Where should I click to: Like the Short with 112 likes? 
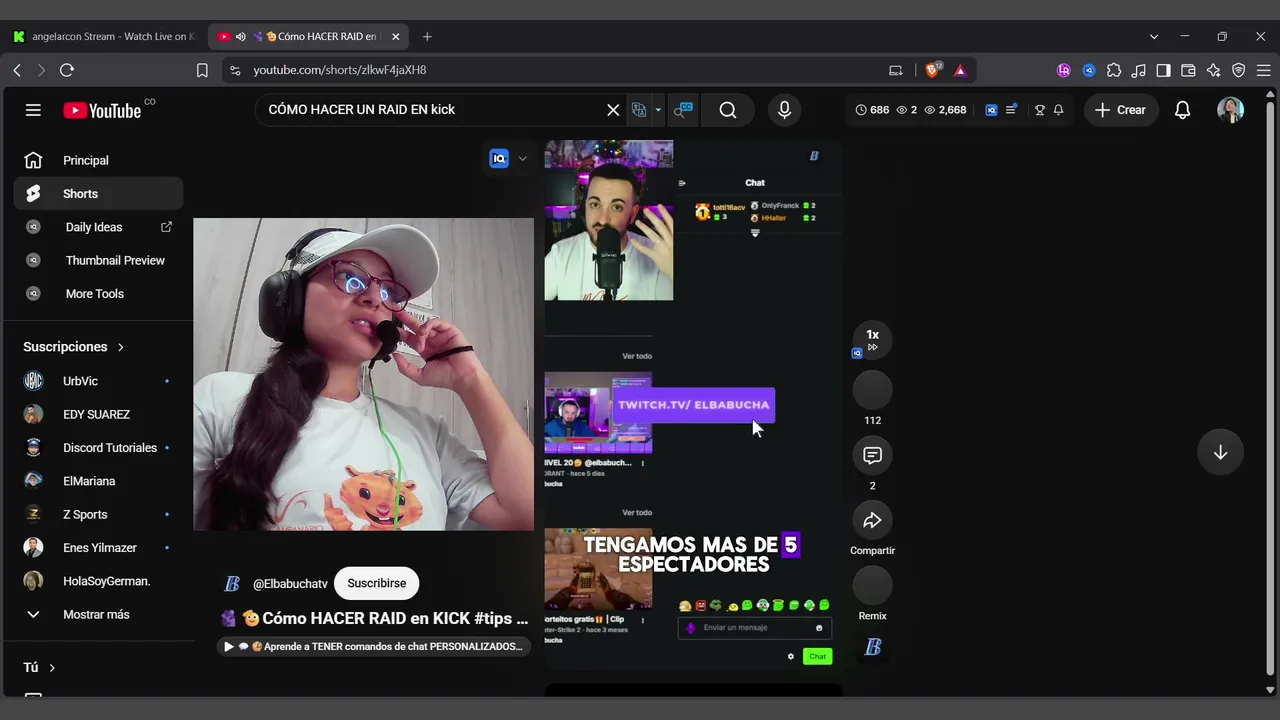tap(872, 390)
